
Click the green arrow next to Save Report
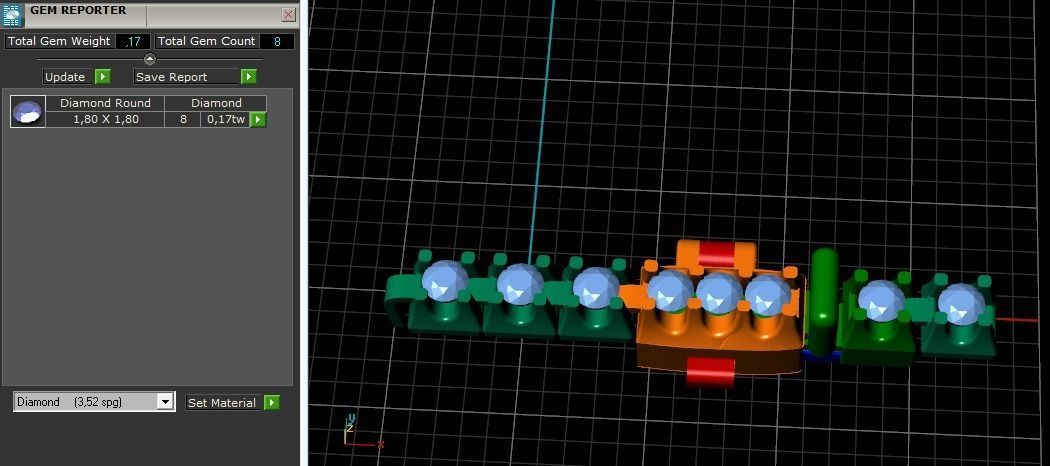tap(248, 77)
